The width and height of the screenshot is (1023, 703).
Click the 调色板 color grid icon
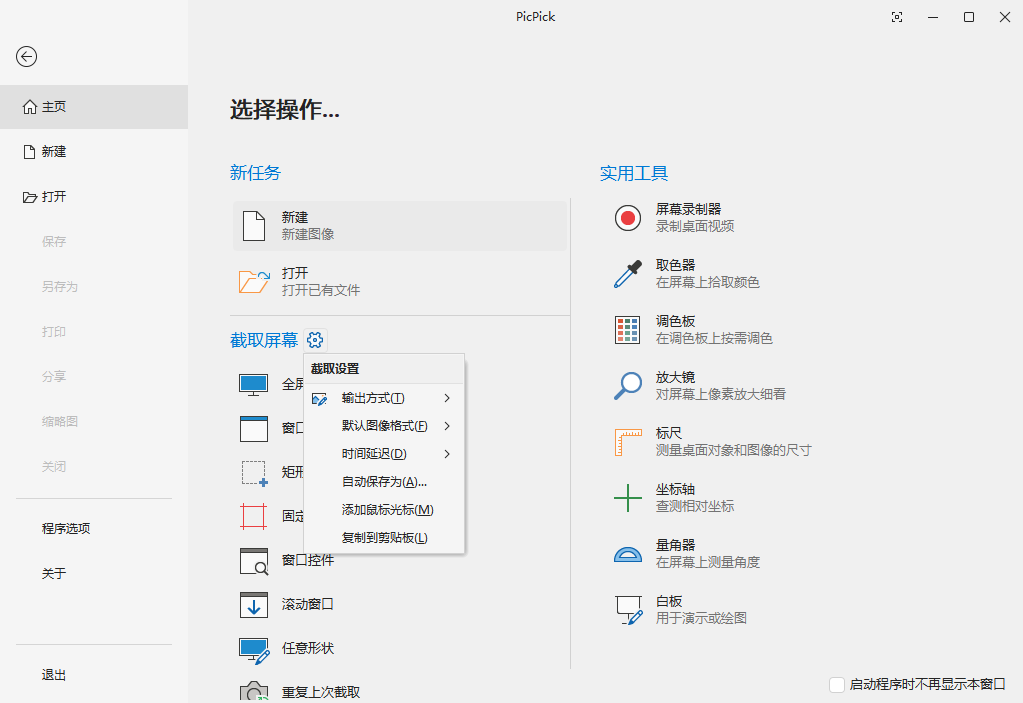pyautogui.click(x=628, y=330)
